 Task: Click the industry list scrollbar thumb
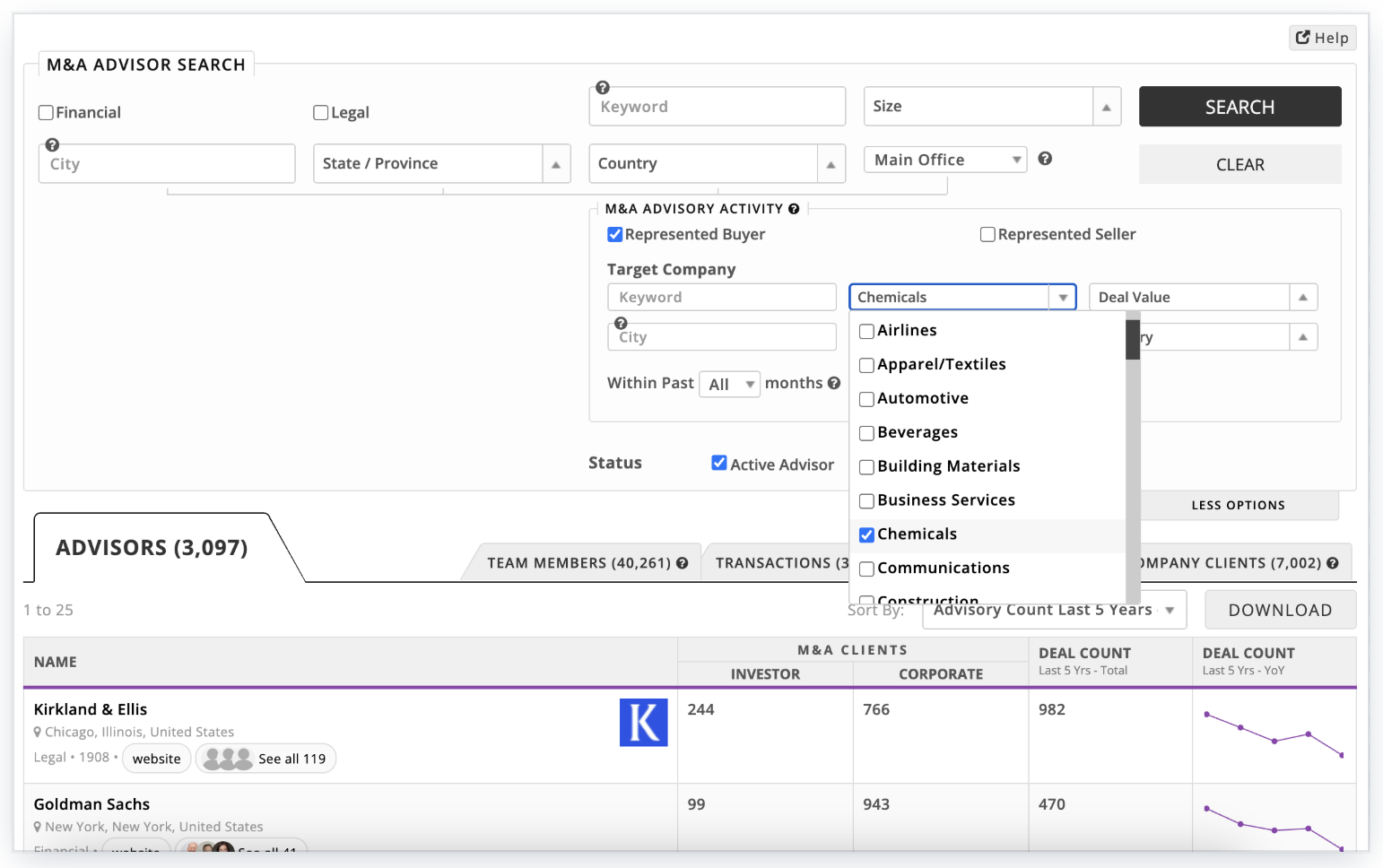1133,339
